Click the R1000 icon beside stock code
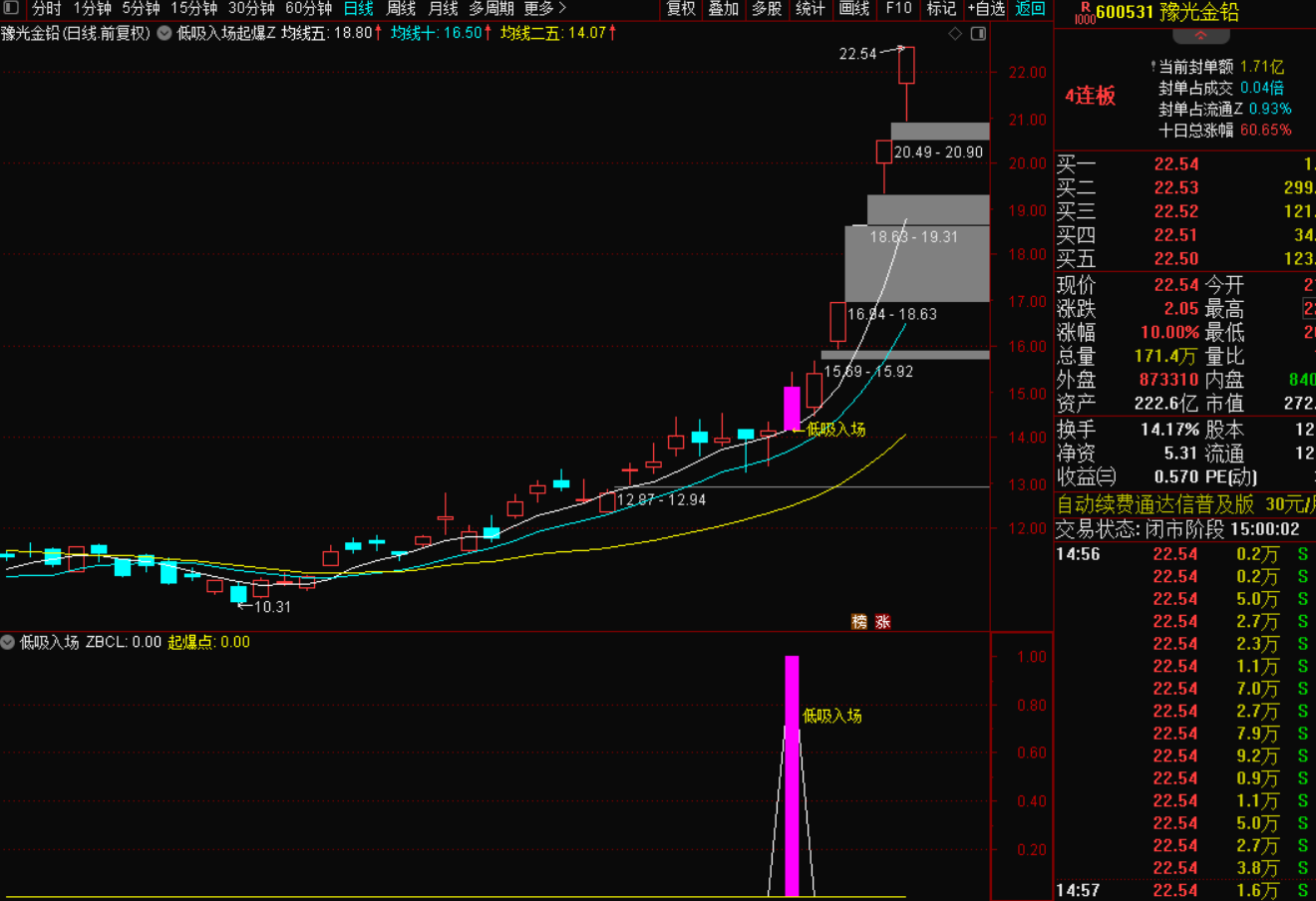 click(1084, 12)
